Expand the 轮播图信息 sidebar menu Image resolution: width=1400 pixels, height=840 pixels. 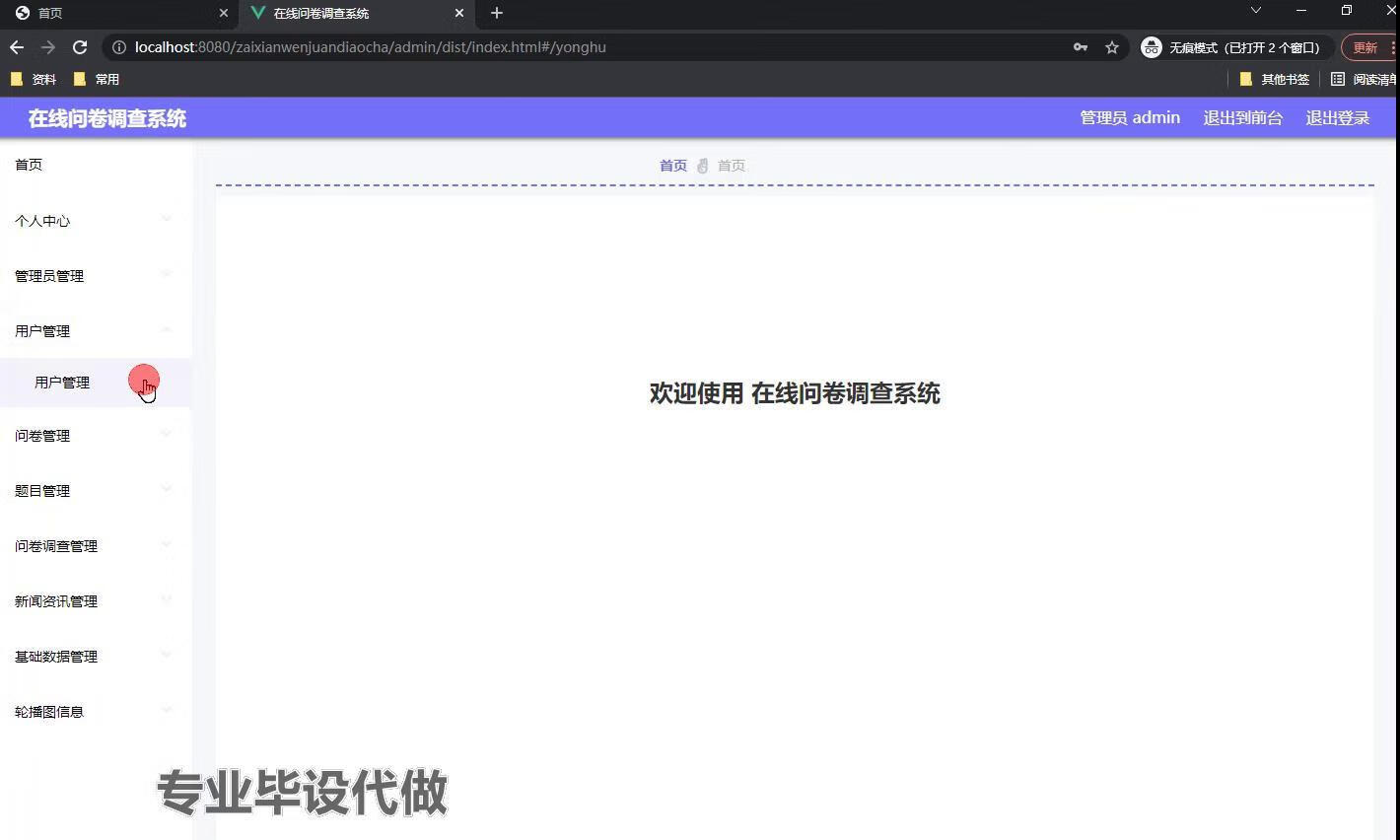pyautogui.click(x=96, y=712)
